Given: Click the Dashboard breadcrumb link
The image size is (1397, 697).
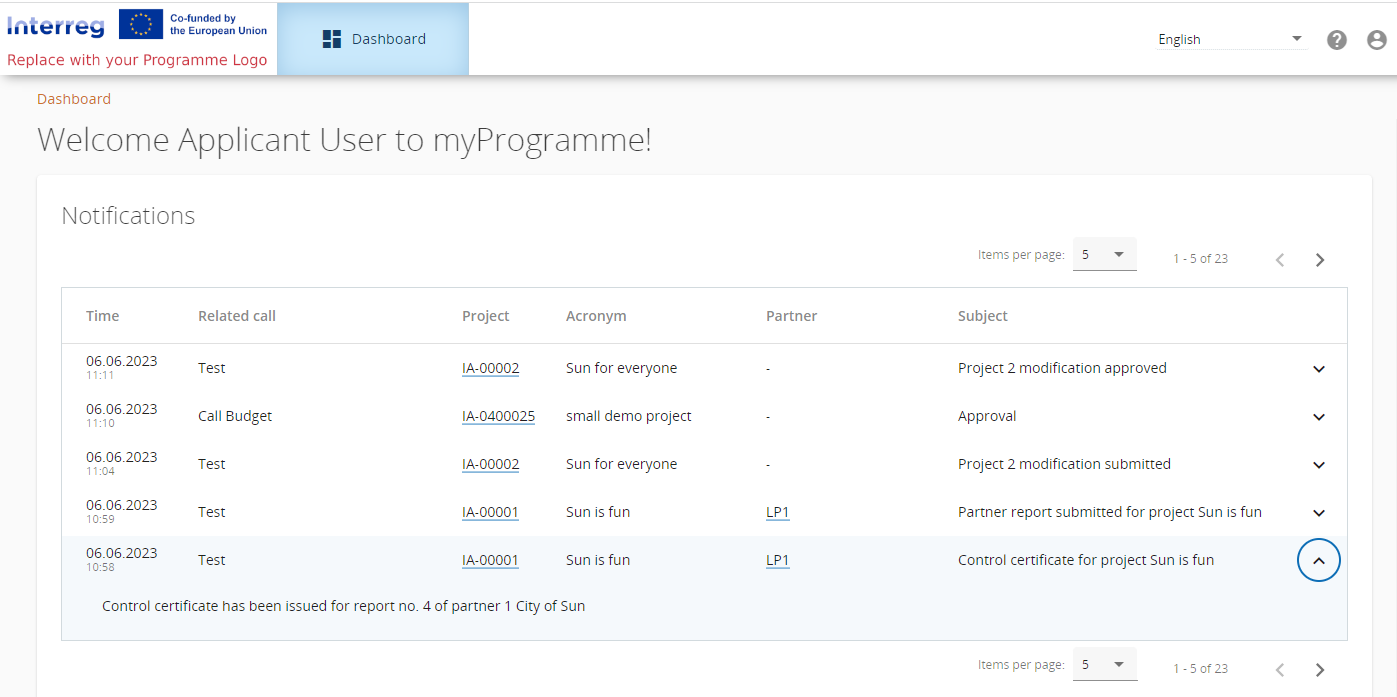Looking at the screenshot, I should pos(74,99).
